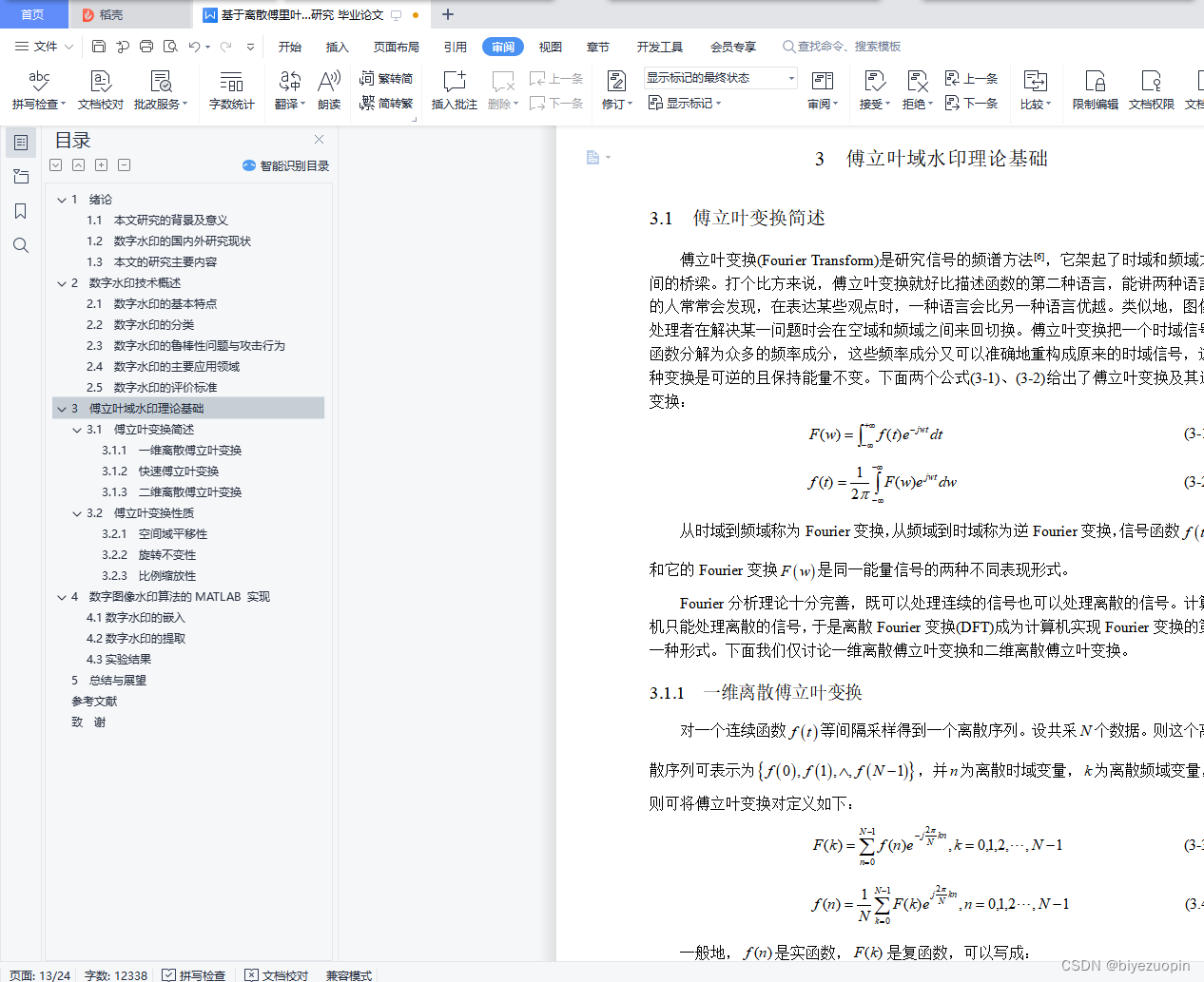The width and height of the screenshot is (1204, 982).
Task: Click the demote-level down arrow box in 目录
Action: point(56,165)
